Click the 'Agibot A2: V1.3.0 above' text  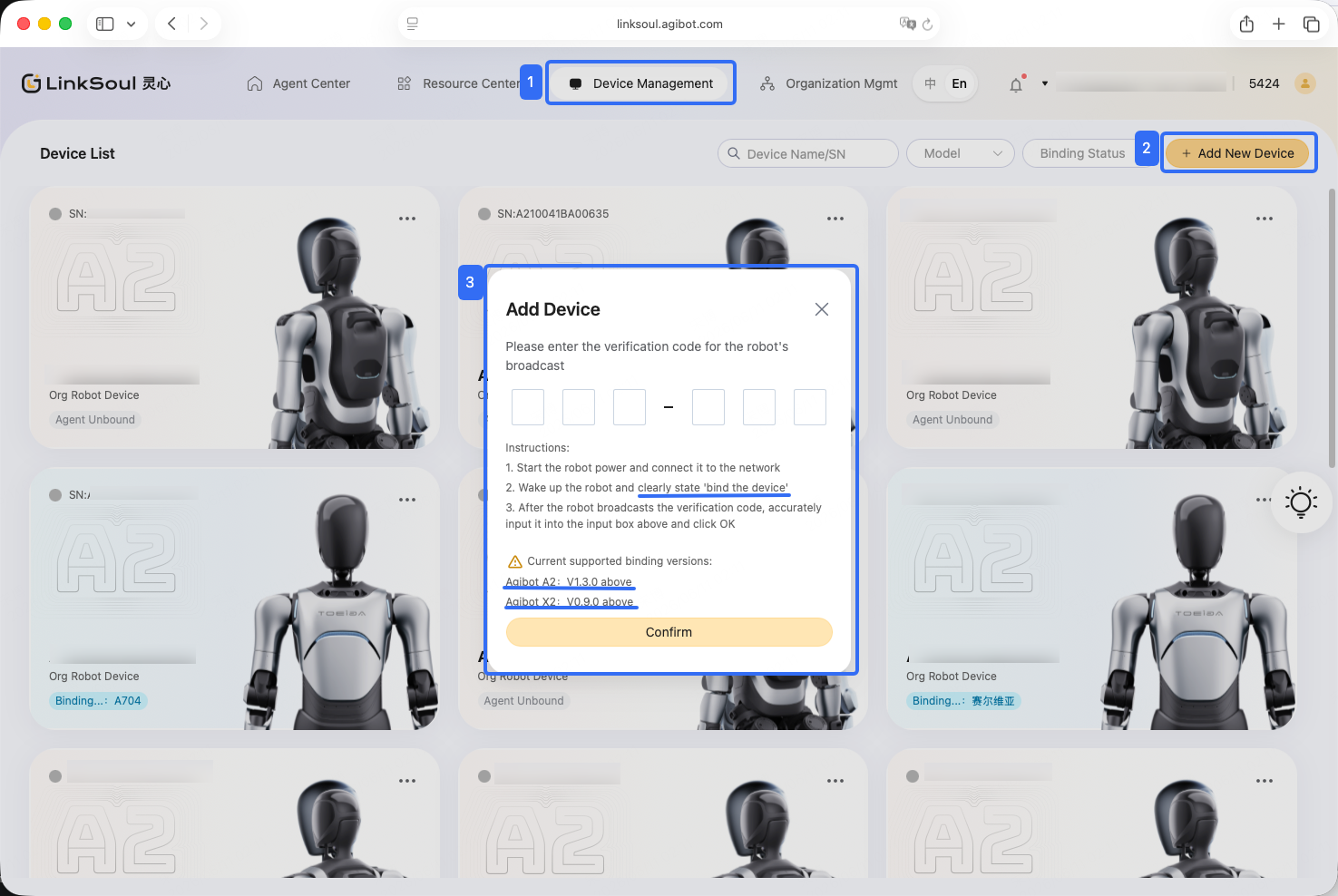(569, 582)
